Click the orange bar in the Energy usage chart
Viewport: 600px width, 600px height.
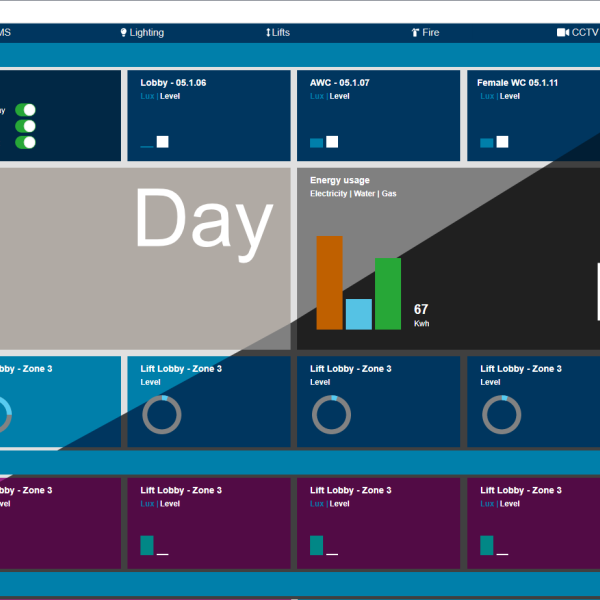(329, 283)
